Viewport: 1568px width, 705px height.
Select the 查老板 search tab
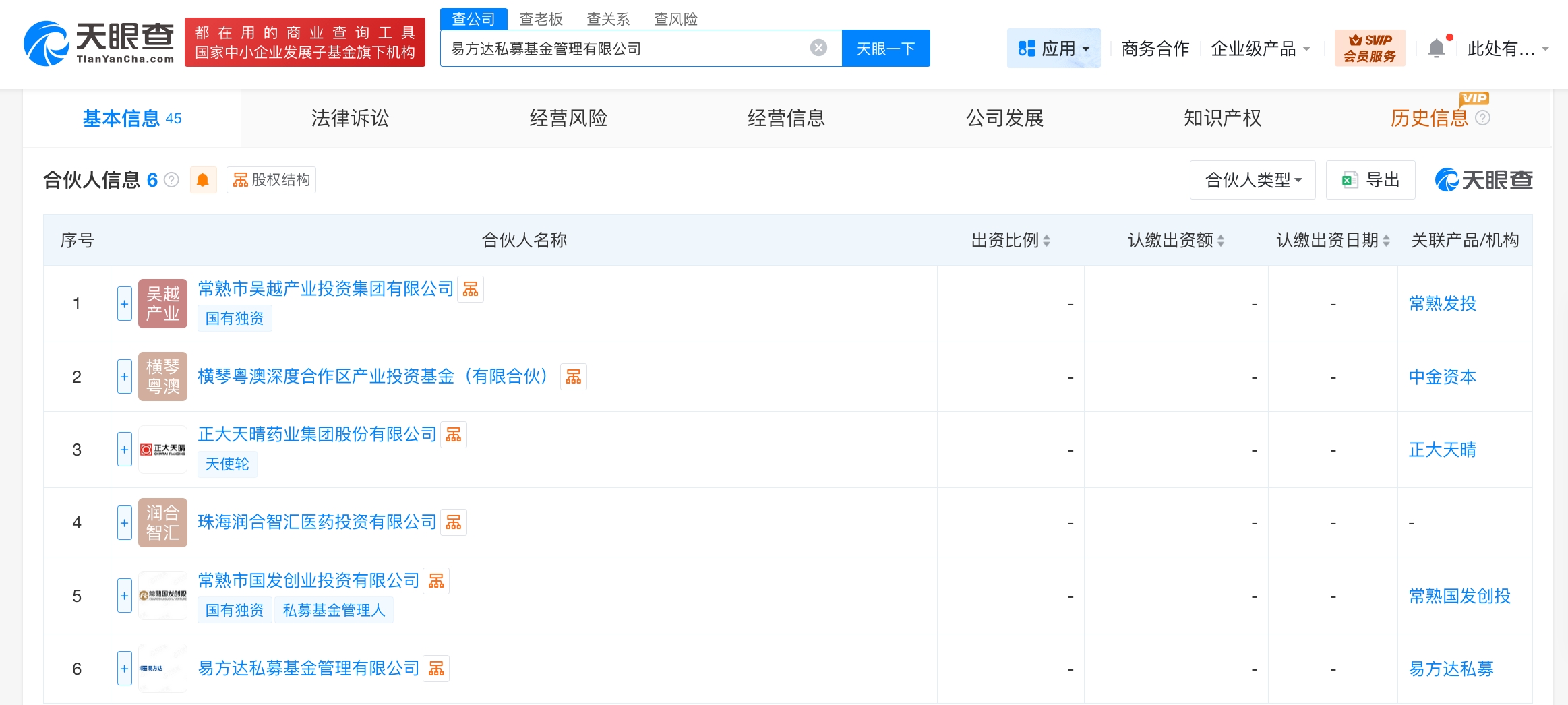click(x=541, y=19)
